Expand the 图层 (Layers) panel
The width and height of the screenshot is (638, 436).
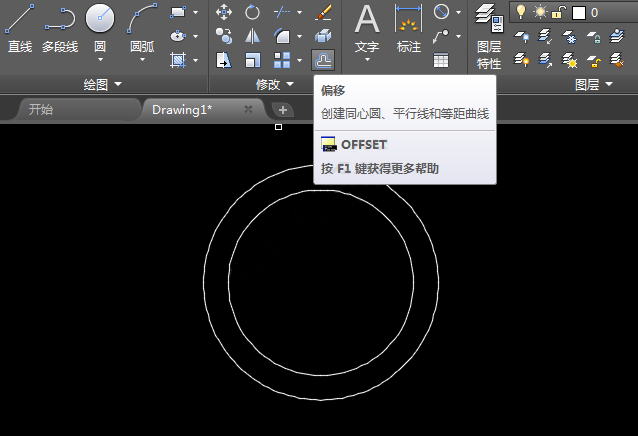[x=594, y=85]
